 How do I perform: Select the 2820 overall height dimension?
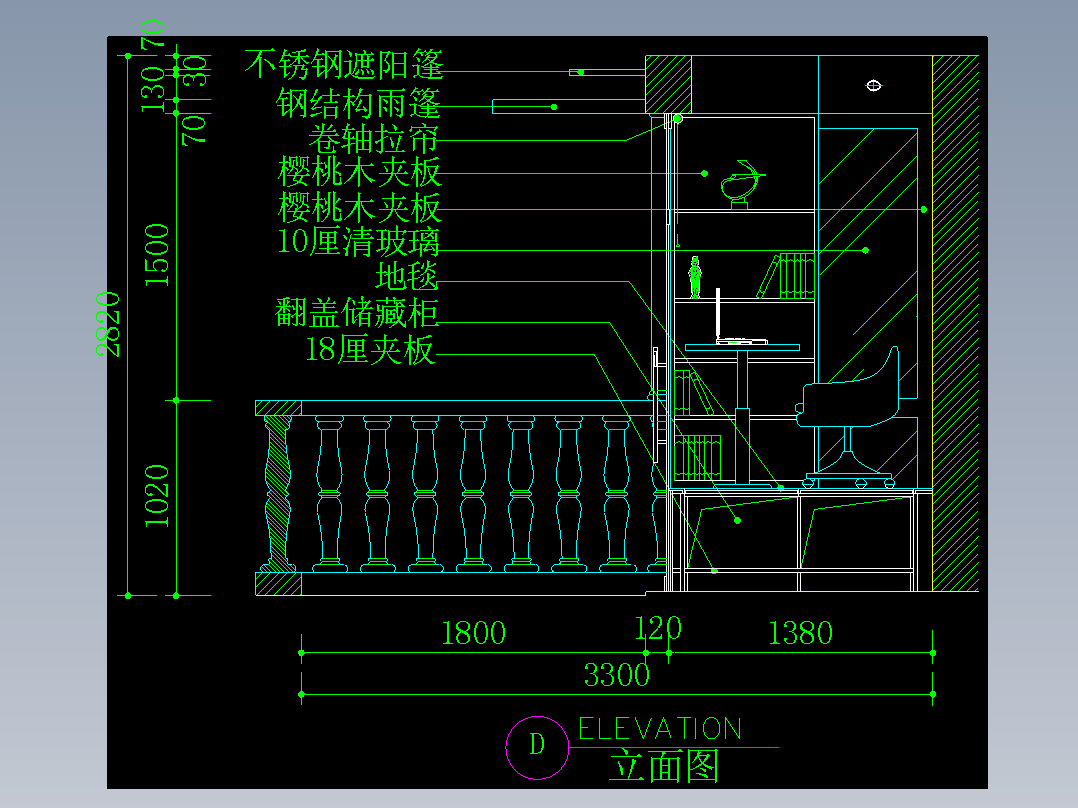point(108,325)
